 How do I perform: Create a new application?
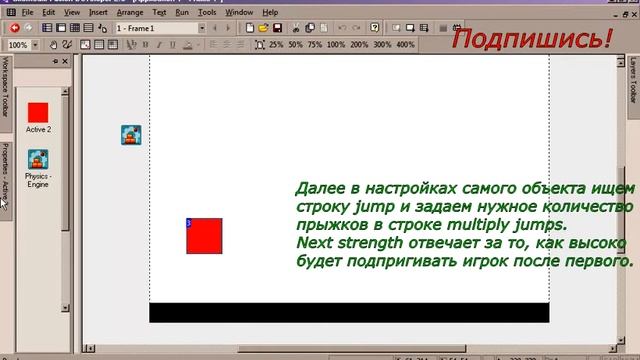click(249, 28)
